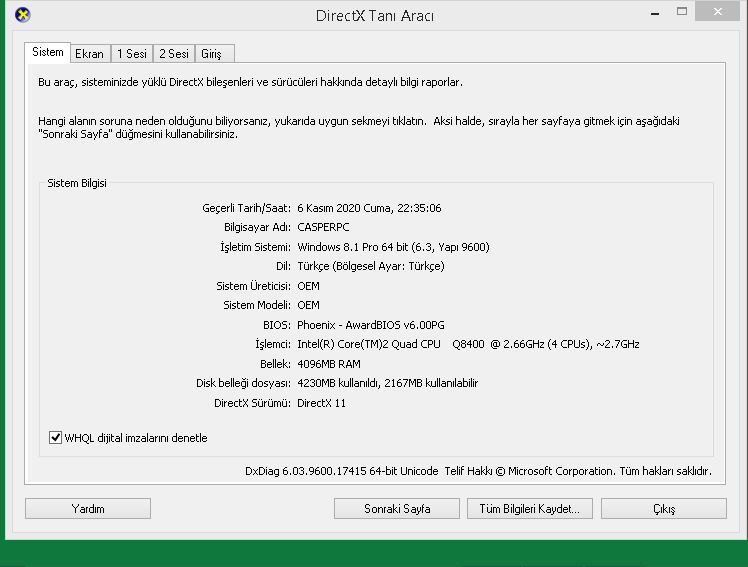Select the 2 Sesi tab
748x567 pixels.
(174, 53)
